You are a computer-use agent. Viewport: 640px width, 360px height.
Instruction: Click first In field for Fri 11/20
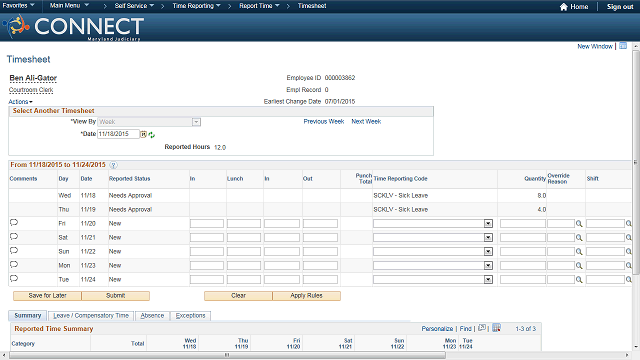pyautogui.click(x=207, y=224)
